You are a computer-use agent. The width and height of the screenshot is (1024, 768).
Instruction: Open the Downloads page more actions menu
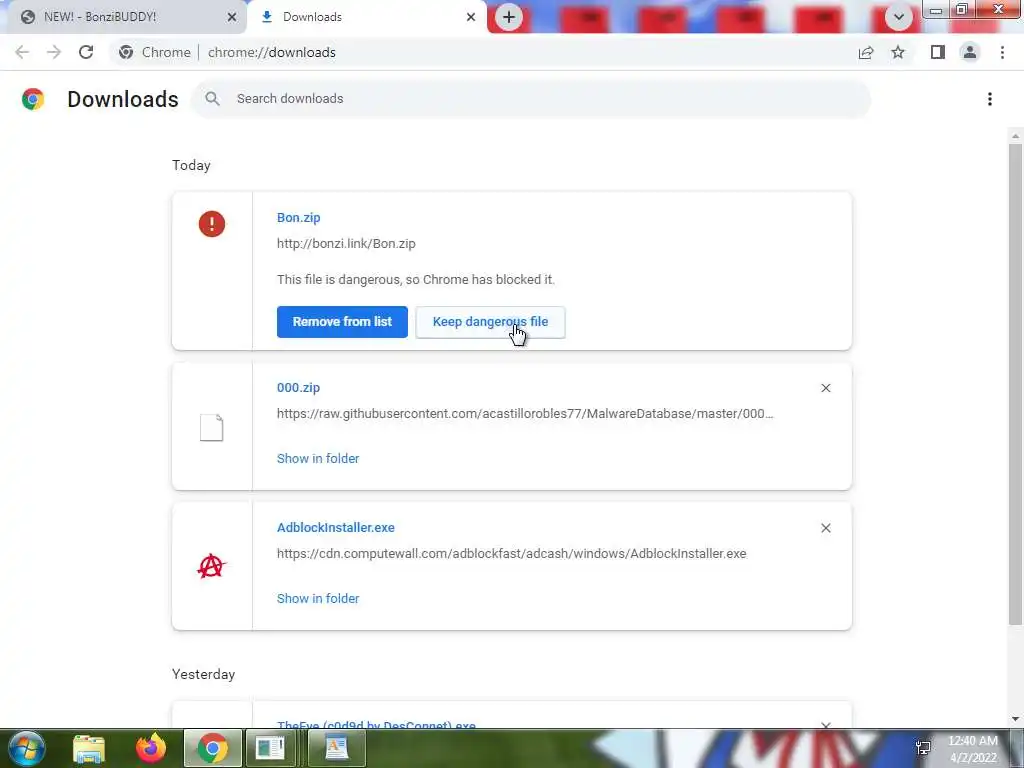pos(990,99)
